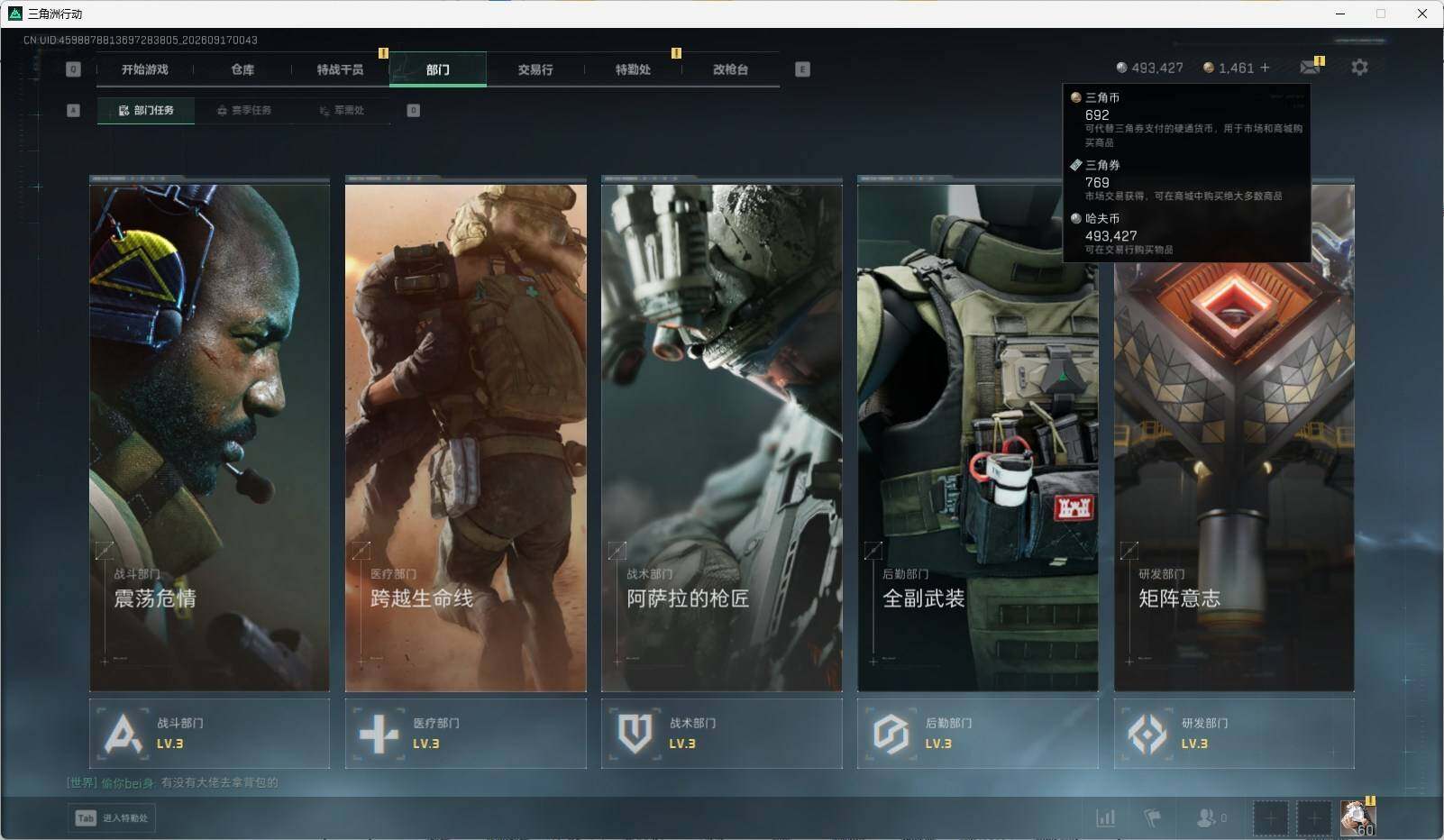
Task: Click the 后勤部门 LV.3 button
Action: click(978, 734)
